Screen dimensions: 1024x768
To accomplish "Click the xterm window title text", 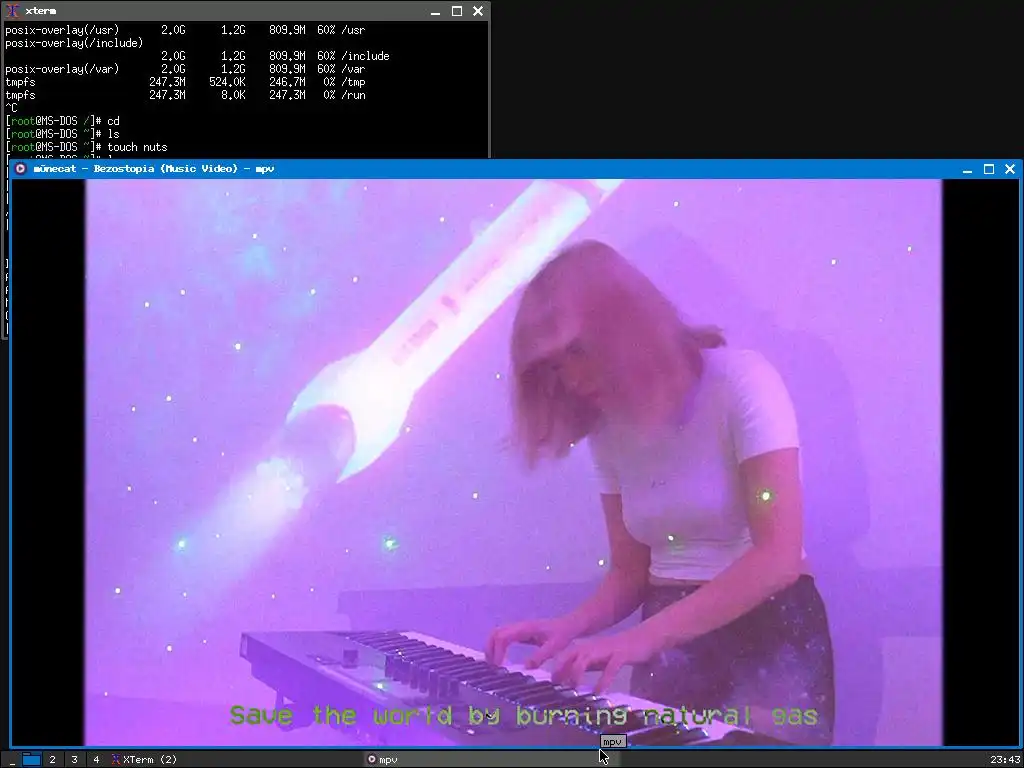I will (40, 11).
